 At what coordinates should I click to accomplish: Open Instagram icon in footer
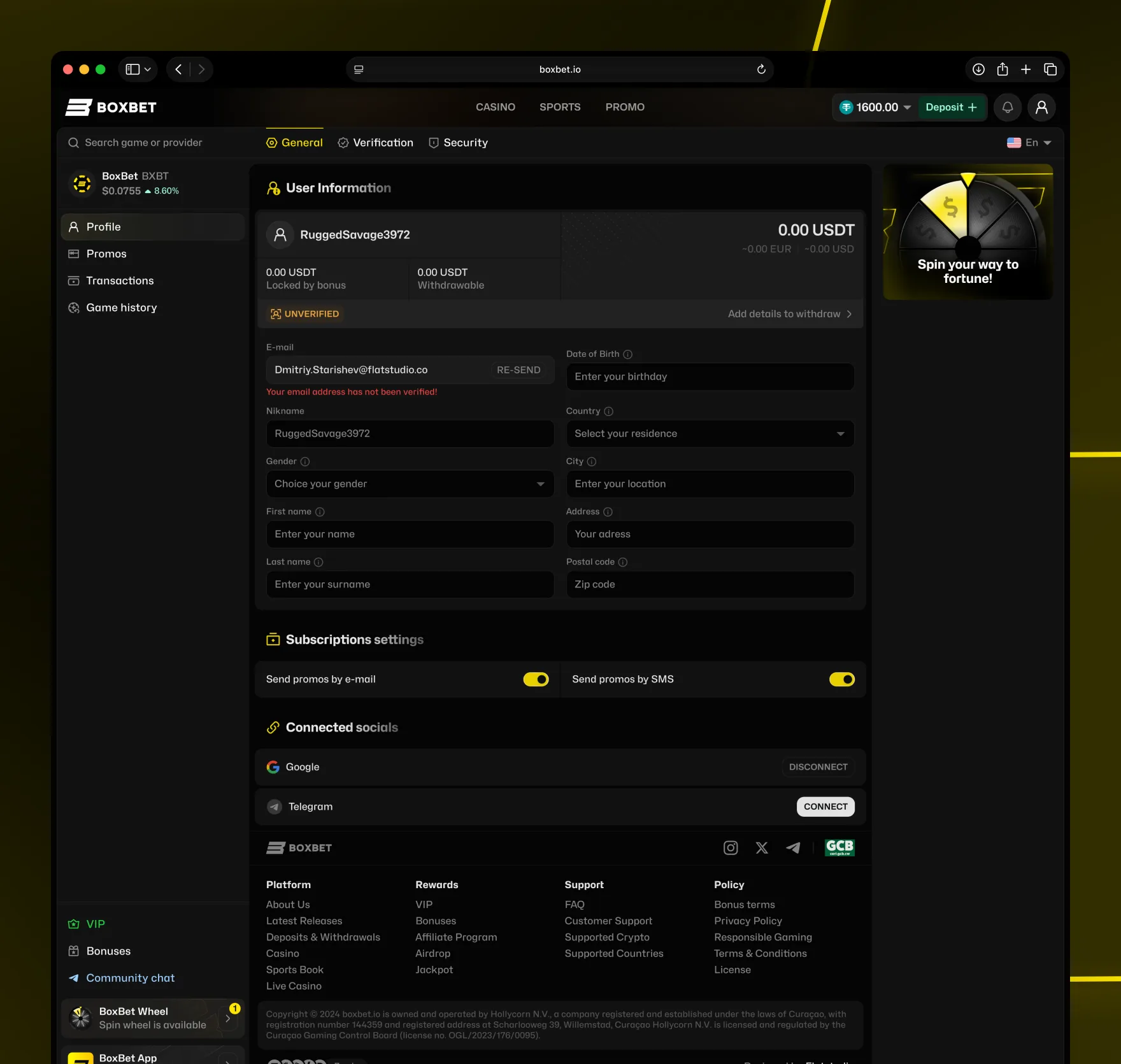731,848
